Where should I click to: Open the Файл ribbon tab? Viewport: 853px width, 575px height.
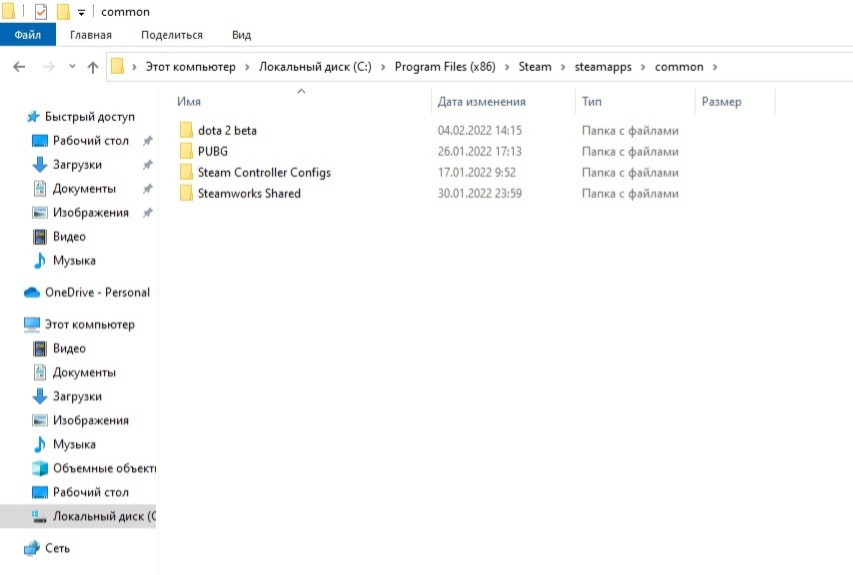(28, 35)
